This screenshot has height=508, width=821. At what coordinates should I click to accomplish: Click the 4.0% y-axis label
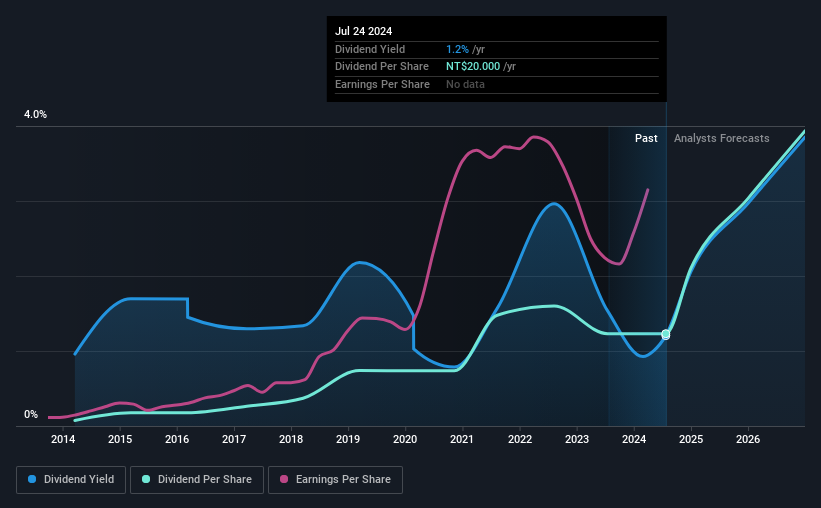pyautogui.click(x=35, y=114)
